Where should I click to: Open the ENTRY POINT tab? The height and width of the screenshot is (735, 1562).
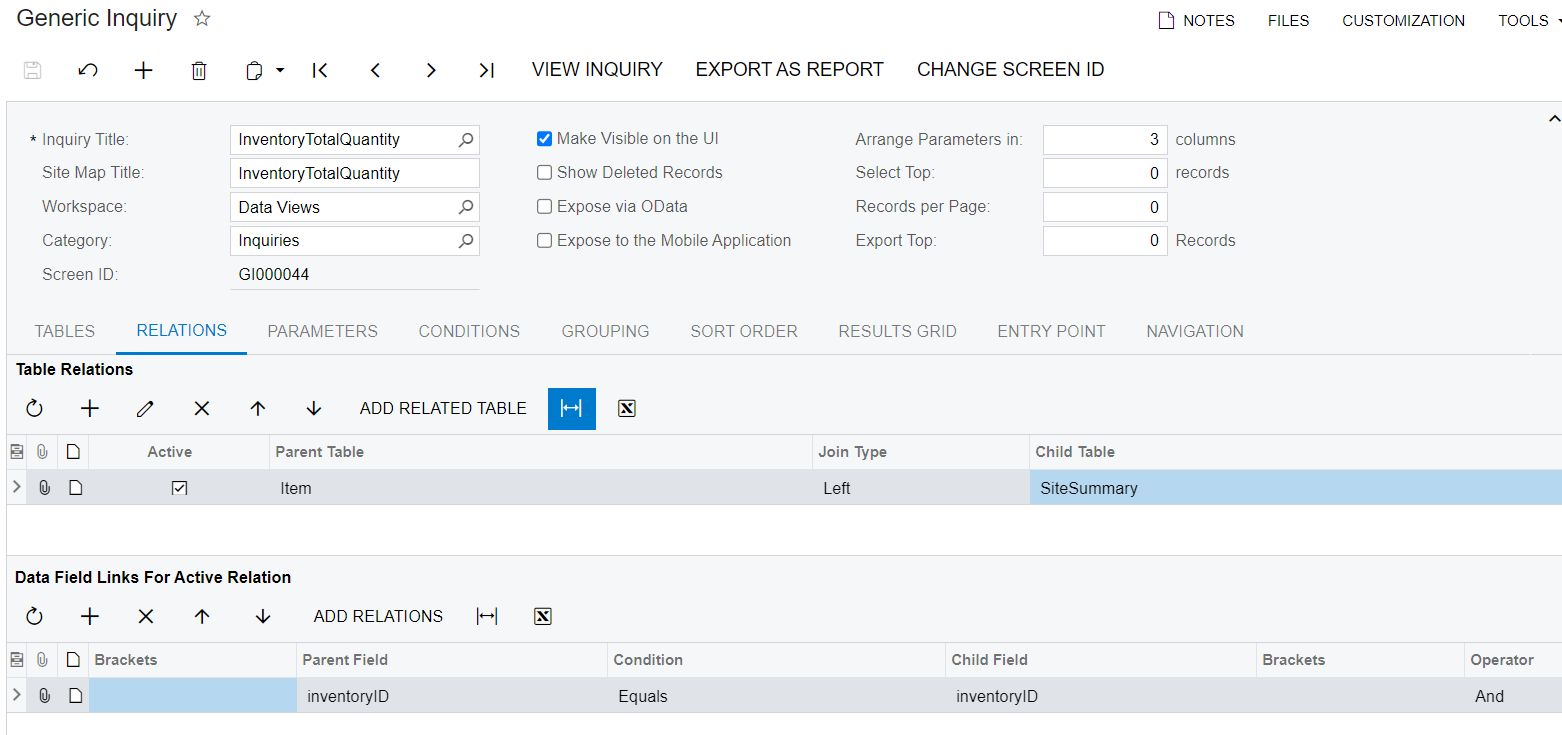tap(1051, 331)
